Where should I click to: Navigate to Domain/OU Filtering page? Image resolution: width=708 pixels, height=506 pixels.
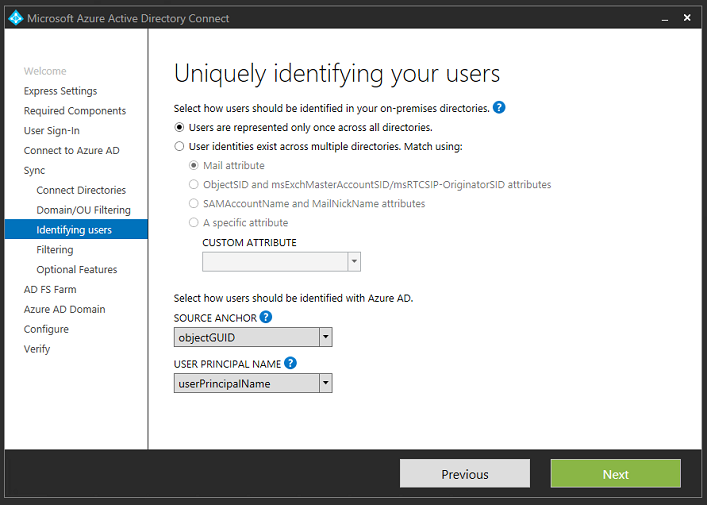click(x=83, y=210)
